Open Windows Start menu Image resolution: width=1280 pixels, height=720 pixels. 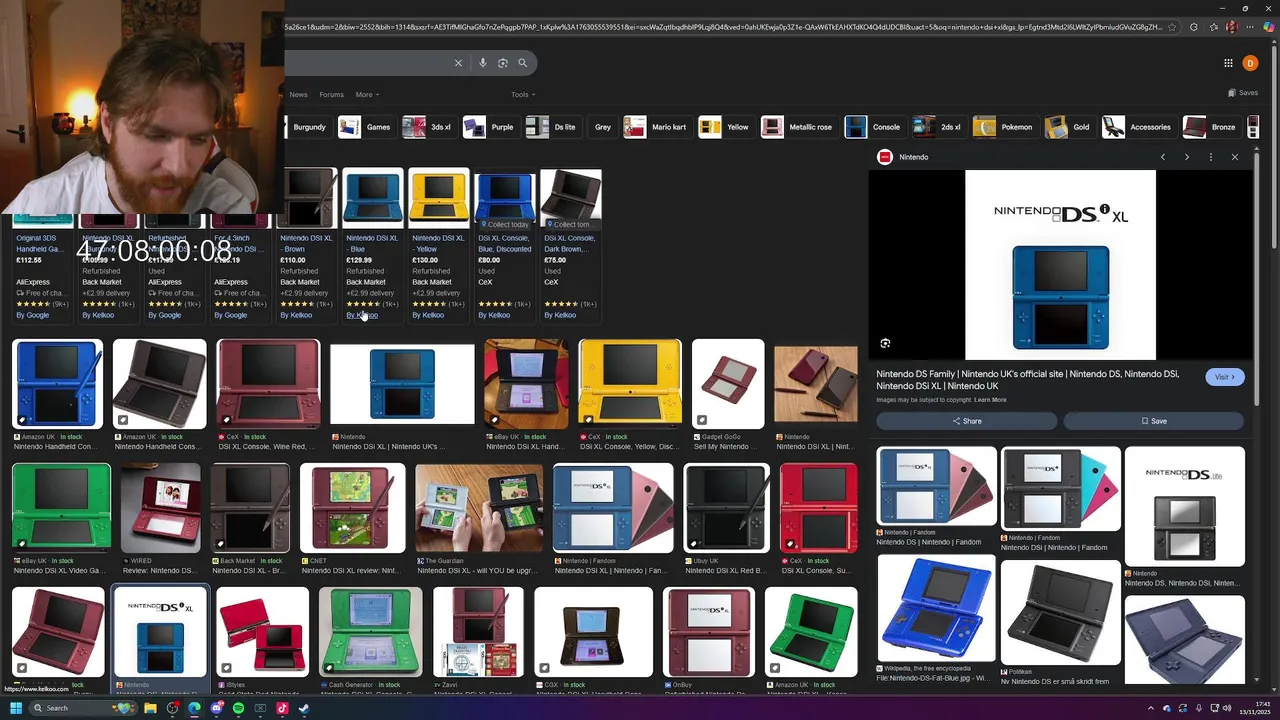(15, 708)
